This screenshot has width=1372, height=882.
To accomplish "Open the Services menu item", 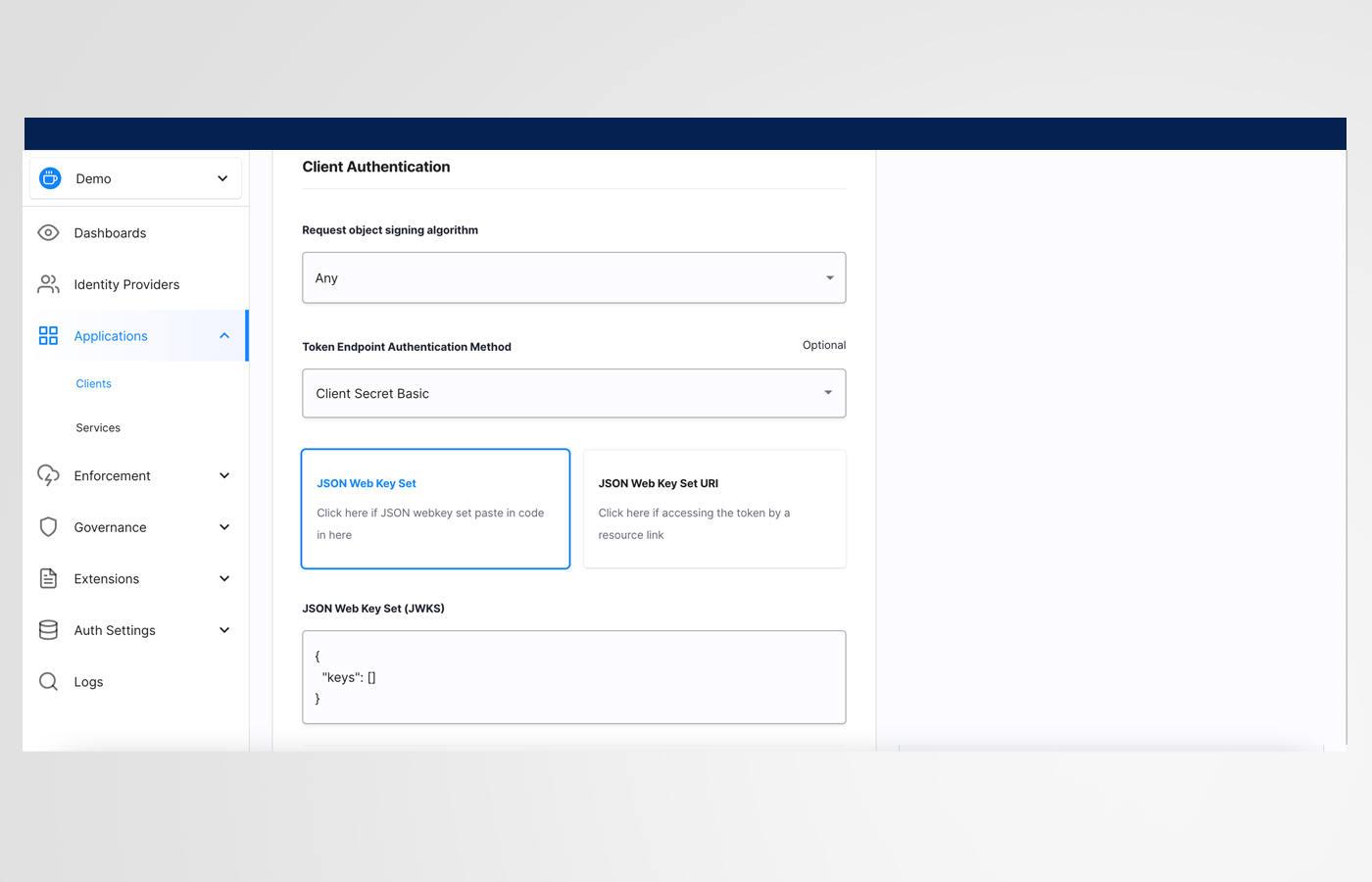I will [x=97, y=427].
